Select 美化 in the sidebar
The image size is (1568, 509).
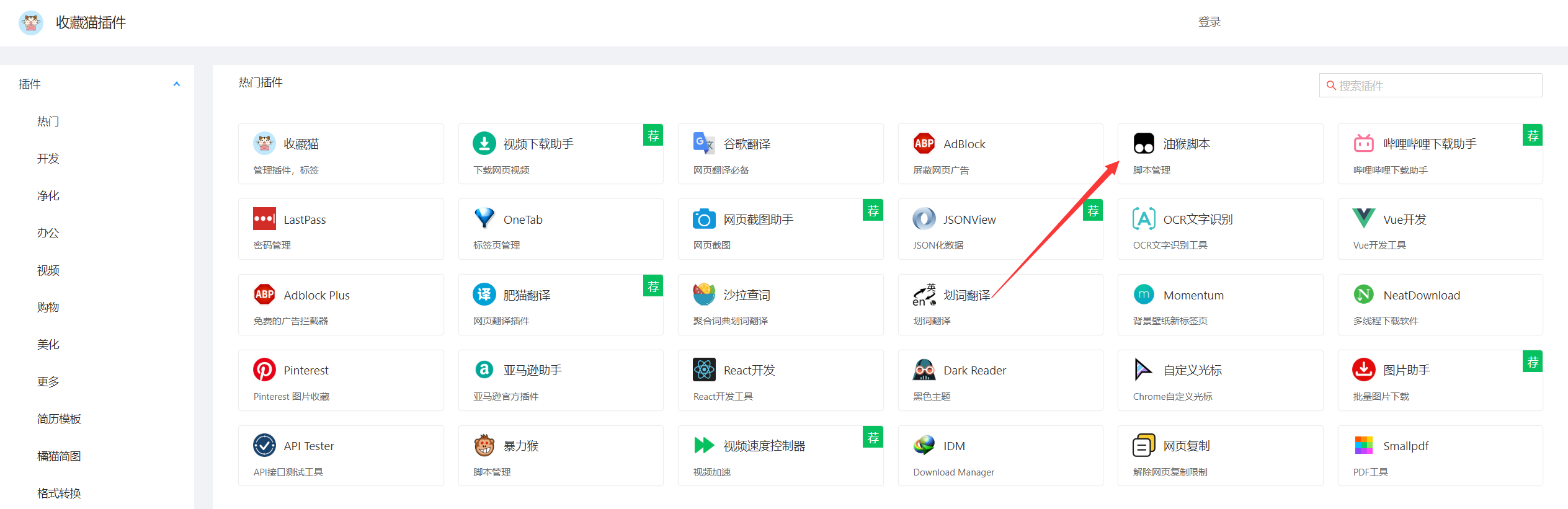tap(48, 345)
